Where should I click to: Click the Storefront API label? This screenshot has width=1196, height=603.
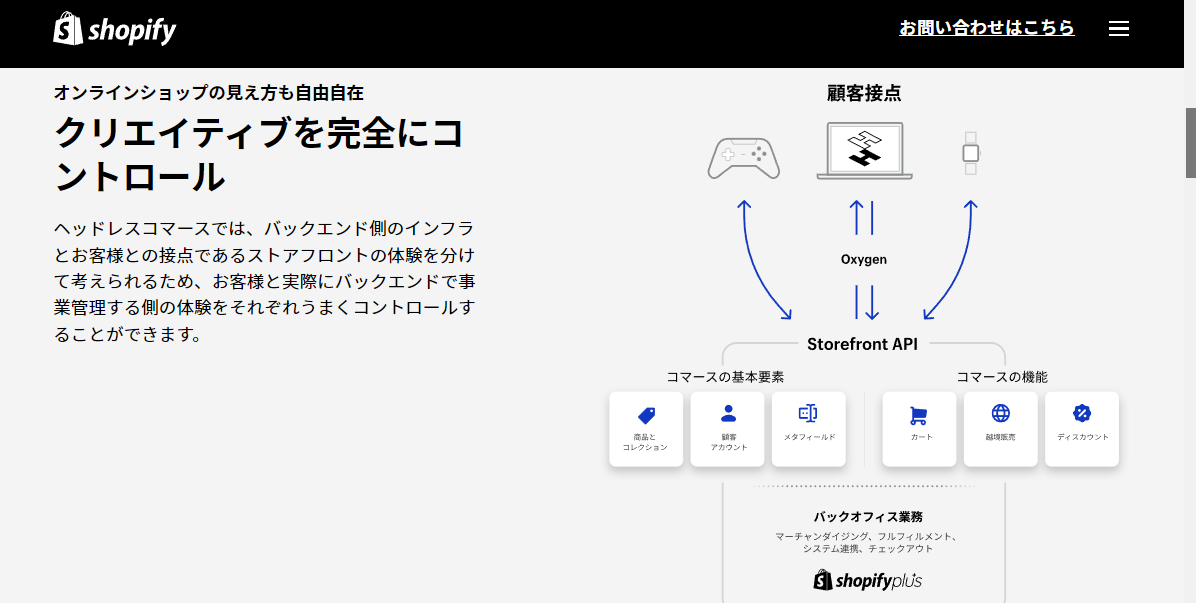pyautogui.click(x=863, y=344)
